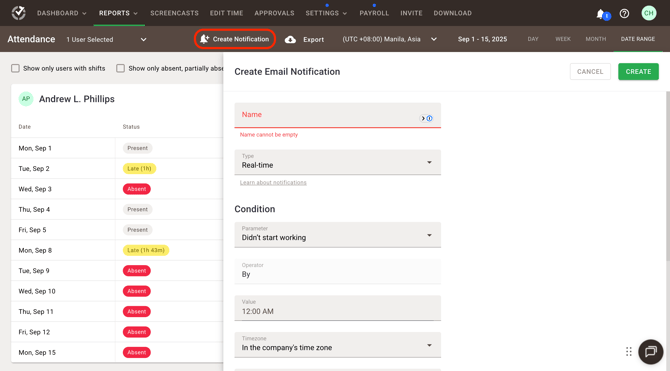Expand the 1 User Selected dropdown
This screenshot has height=371, width=670.
pos(106,39)
